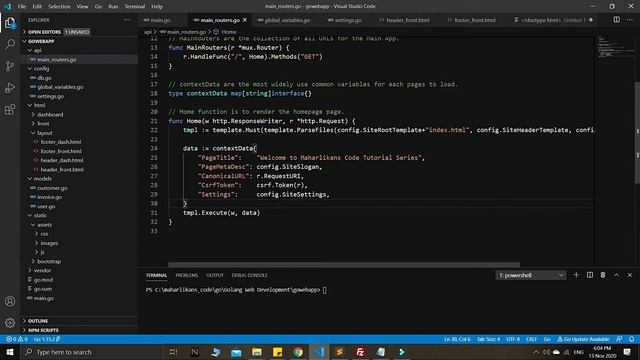640x360 pixels.
Task: Expand the NPM Scripts section
Action: pyautogui.click(x=43, y=330)
